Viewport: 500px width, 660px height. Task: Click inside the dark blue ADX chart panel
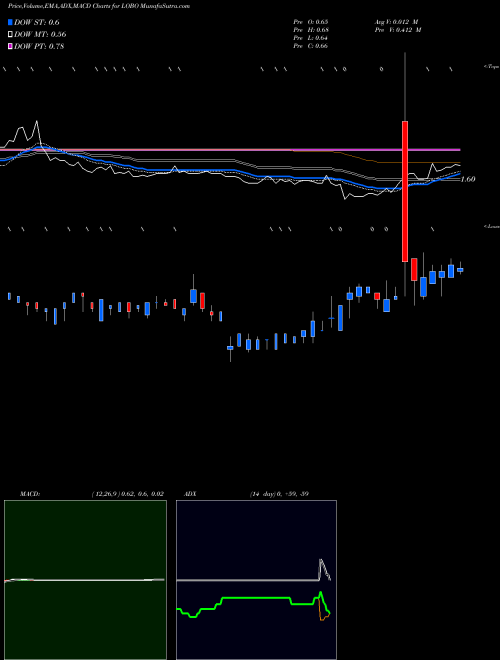(x=256, y=580)
